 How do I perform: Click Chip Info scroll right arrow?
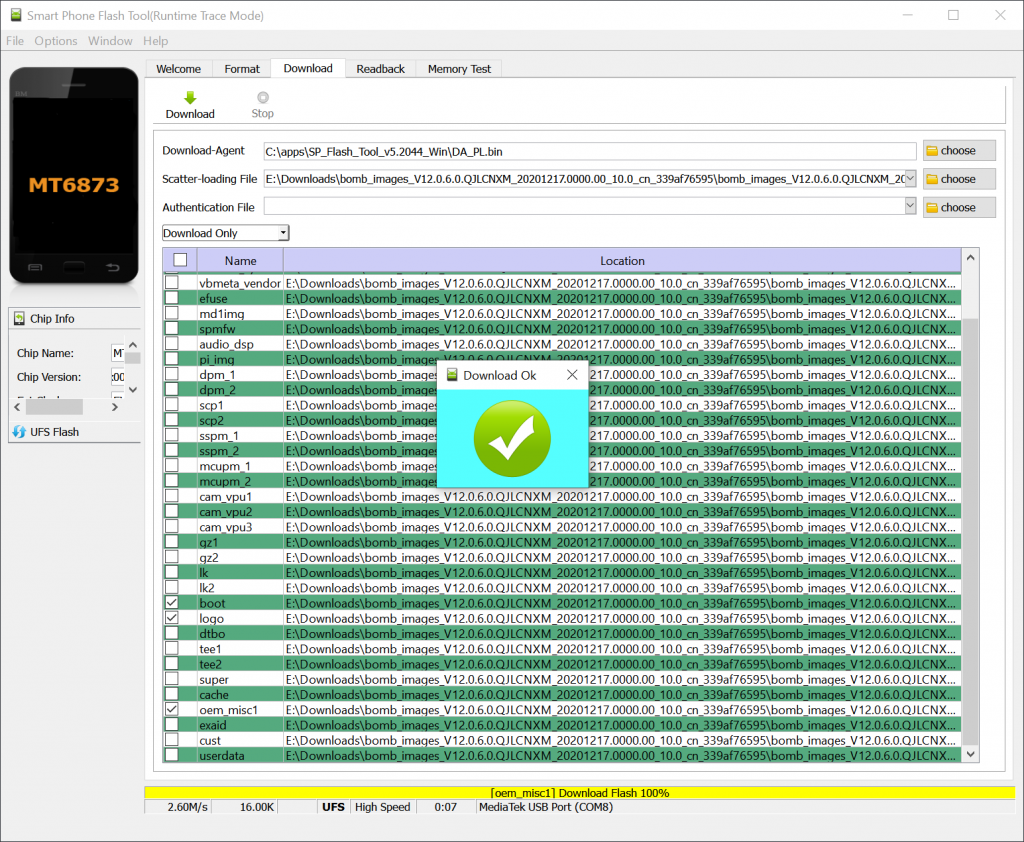click(114, 407)
